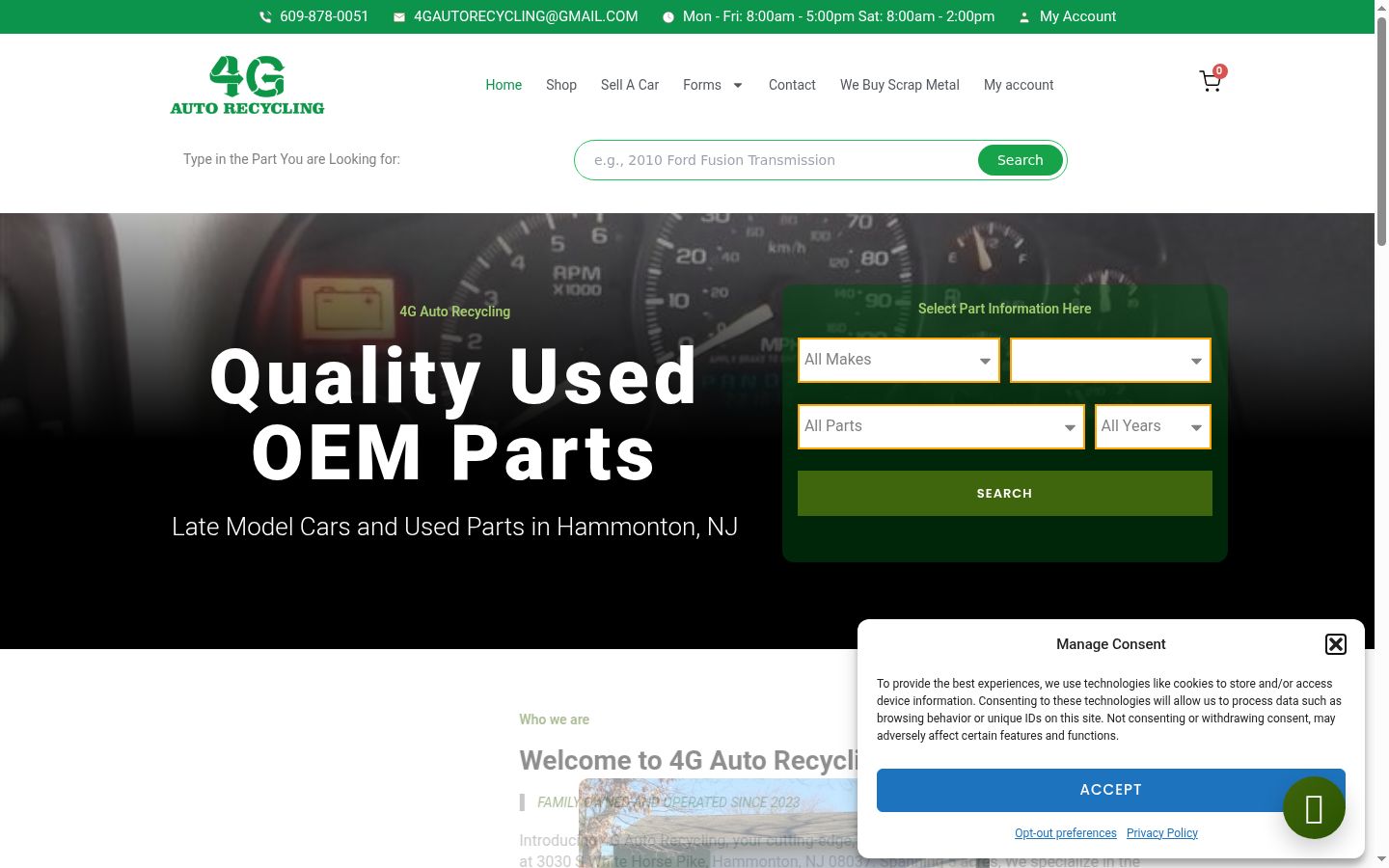Call the 609-878-0051 phone link
The width and height of the screenshot is (1389, 868).
click(324, 16)
